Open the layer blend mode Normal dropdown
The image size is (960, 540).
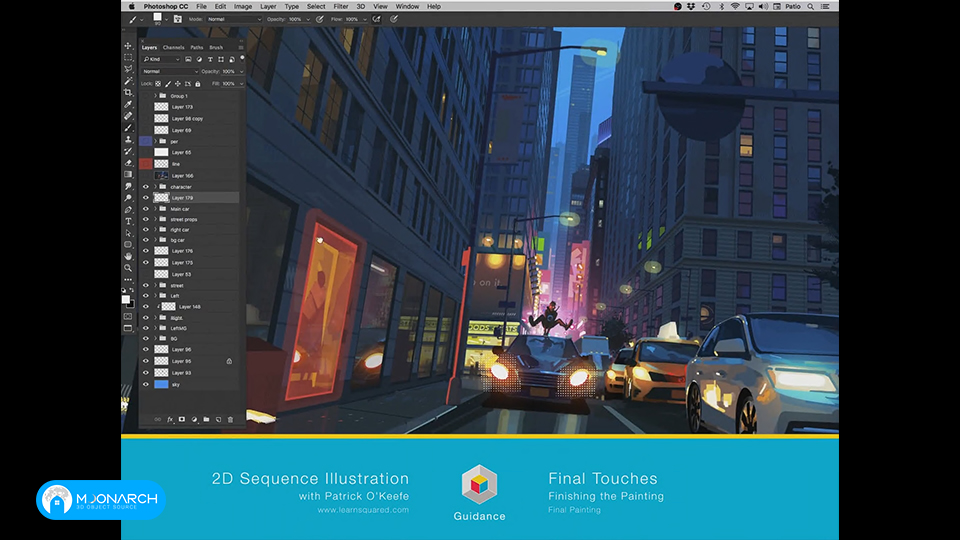(170, 72)
